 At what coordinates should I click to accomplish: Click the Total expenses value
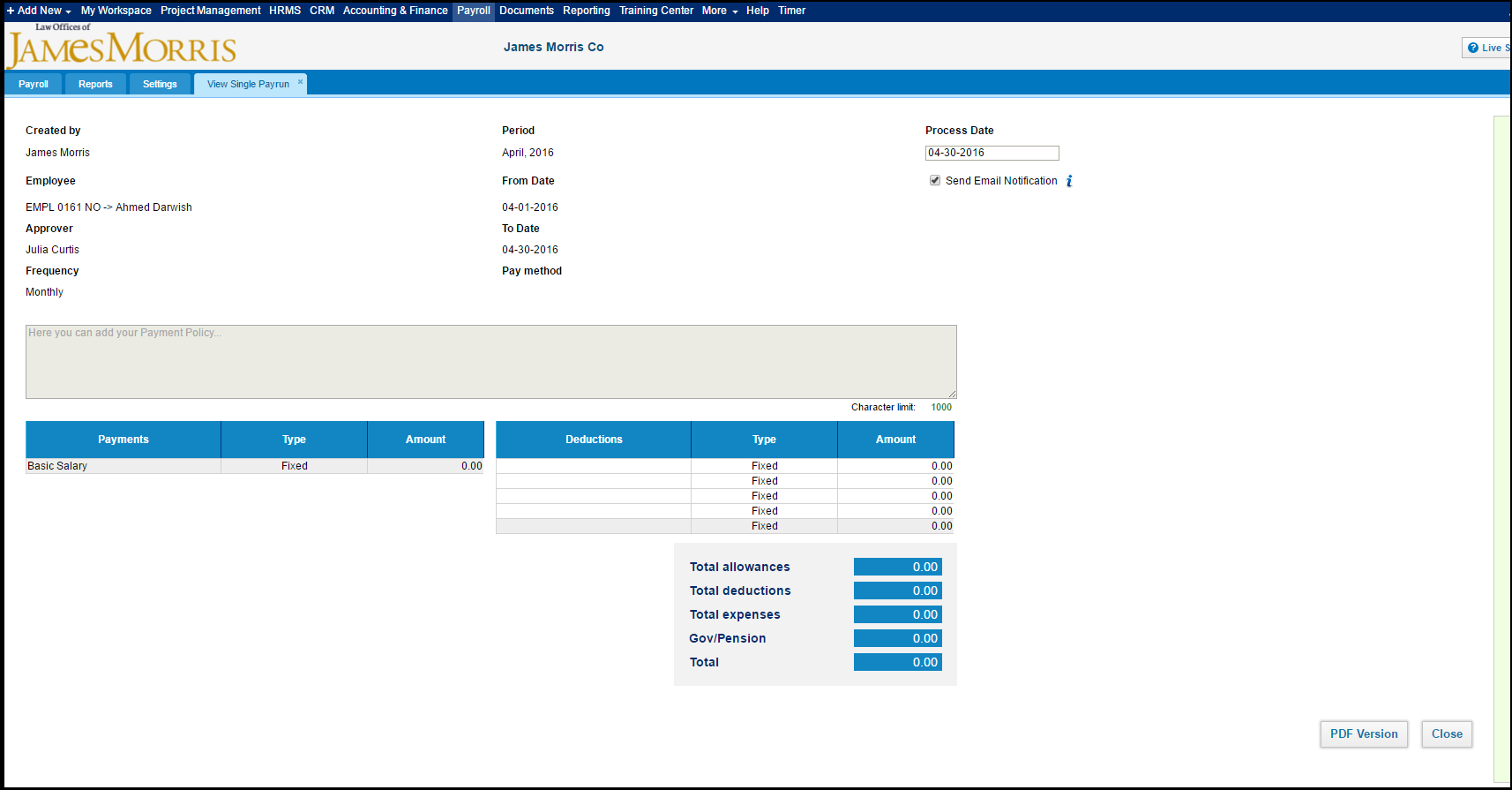[x=898, y=614]
